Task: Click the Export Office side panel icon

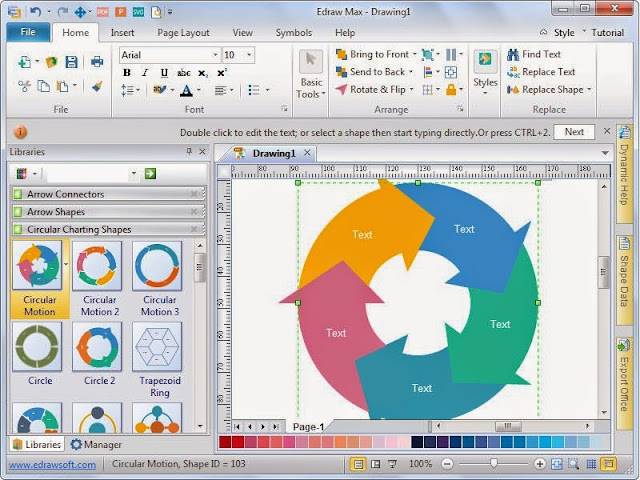Action: (x=623, y=346)
